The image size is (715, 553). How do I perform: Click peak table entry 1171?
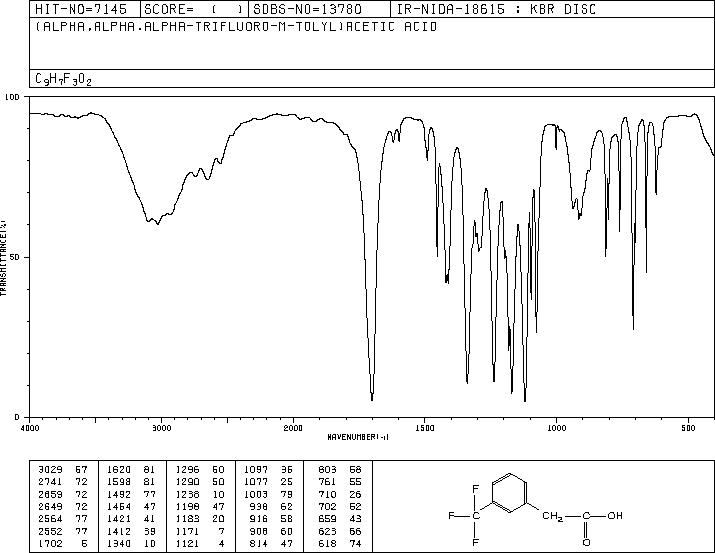click(187, 531)
